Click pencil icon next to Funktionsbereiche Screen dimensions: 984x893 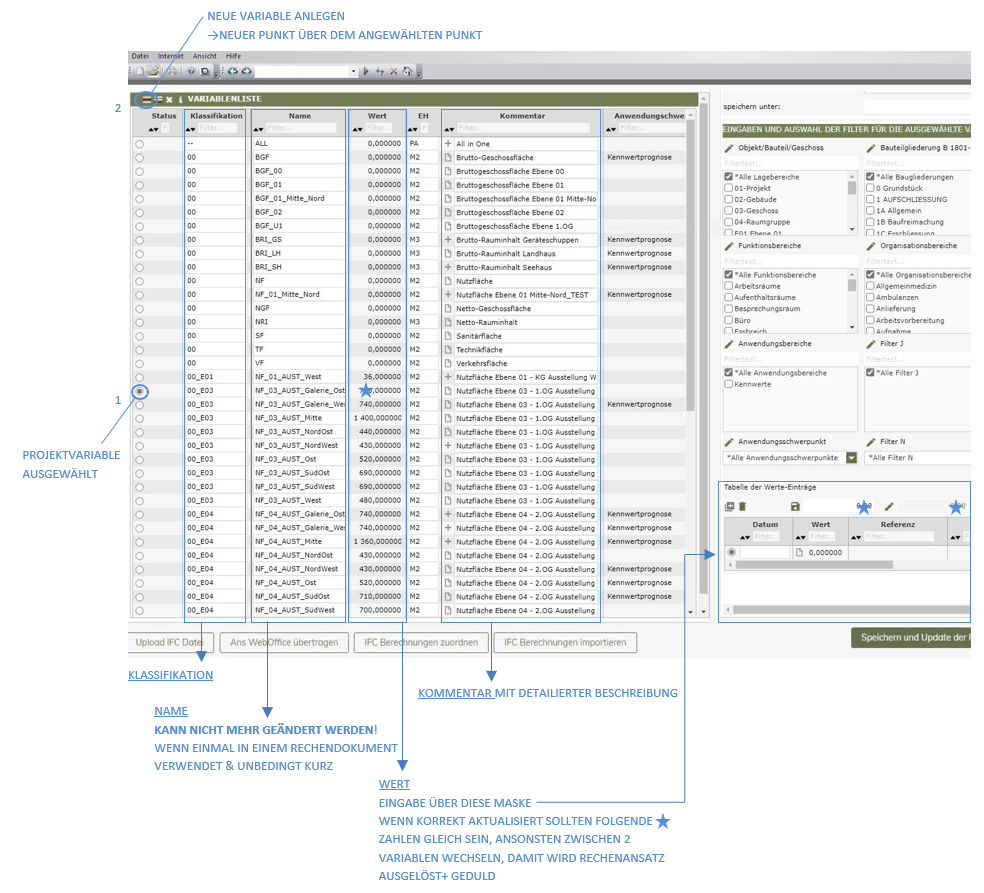pyautogui.click(x=729, y=245)
